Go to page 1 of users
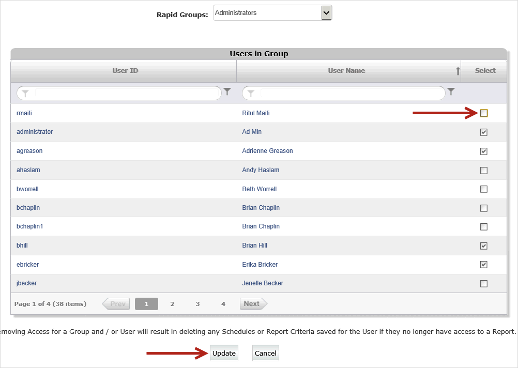Screen dimensions: 518x368 click(146, 304)
